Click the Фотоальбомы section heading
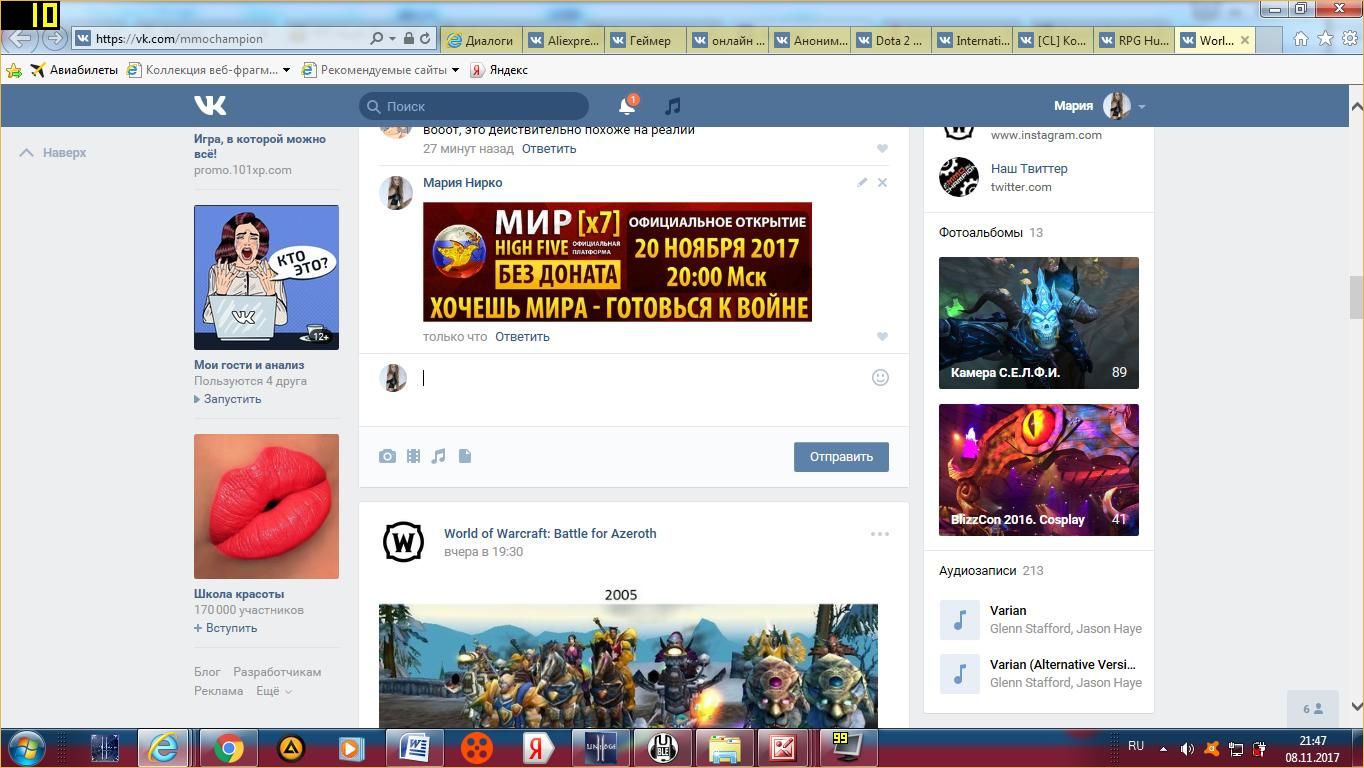Screen dimensions: 1364x768 (981, 233)
